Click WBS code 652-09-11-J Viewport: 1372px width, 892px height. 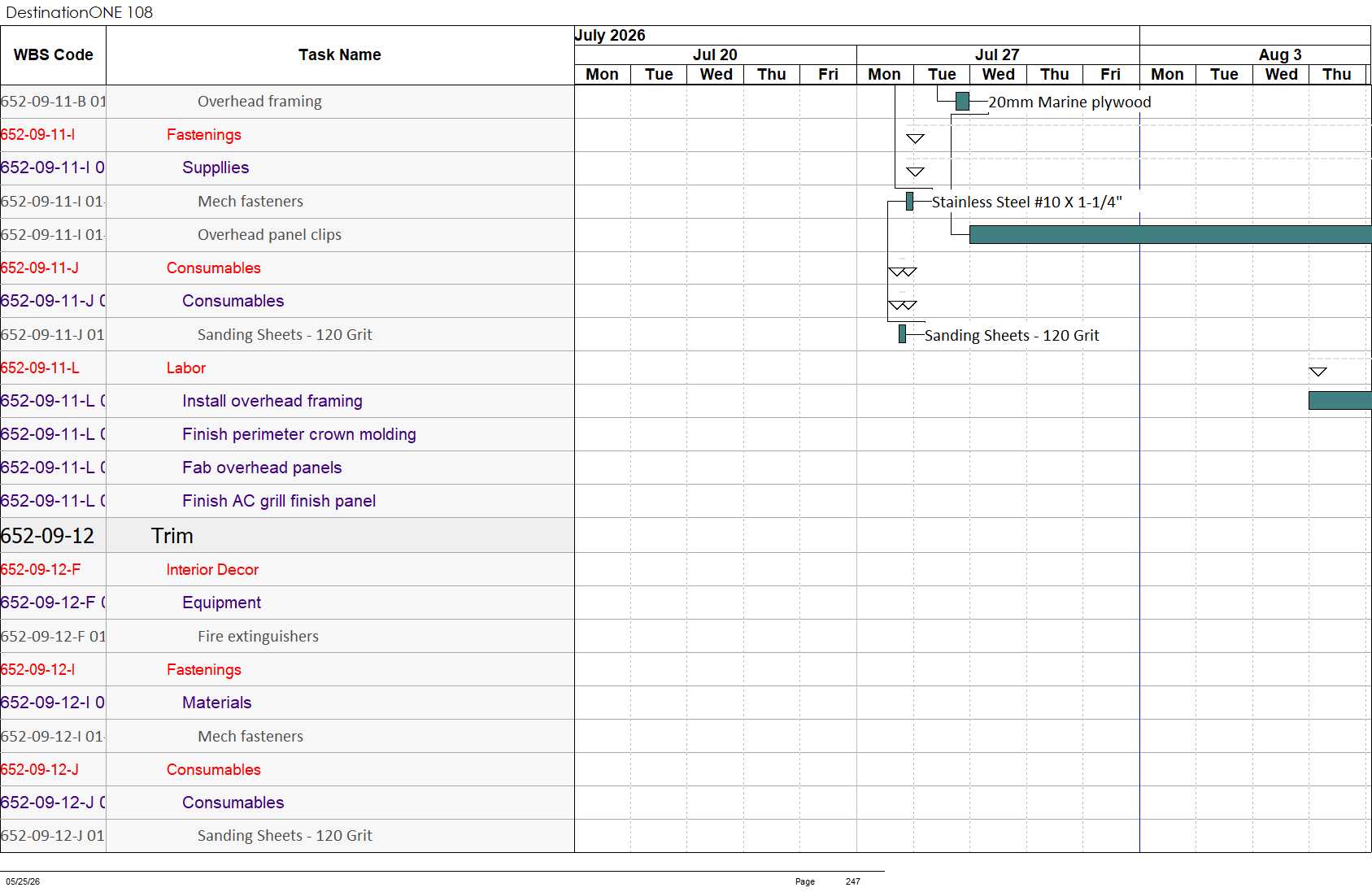point(40,268)
